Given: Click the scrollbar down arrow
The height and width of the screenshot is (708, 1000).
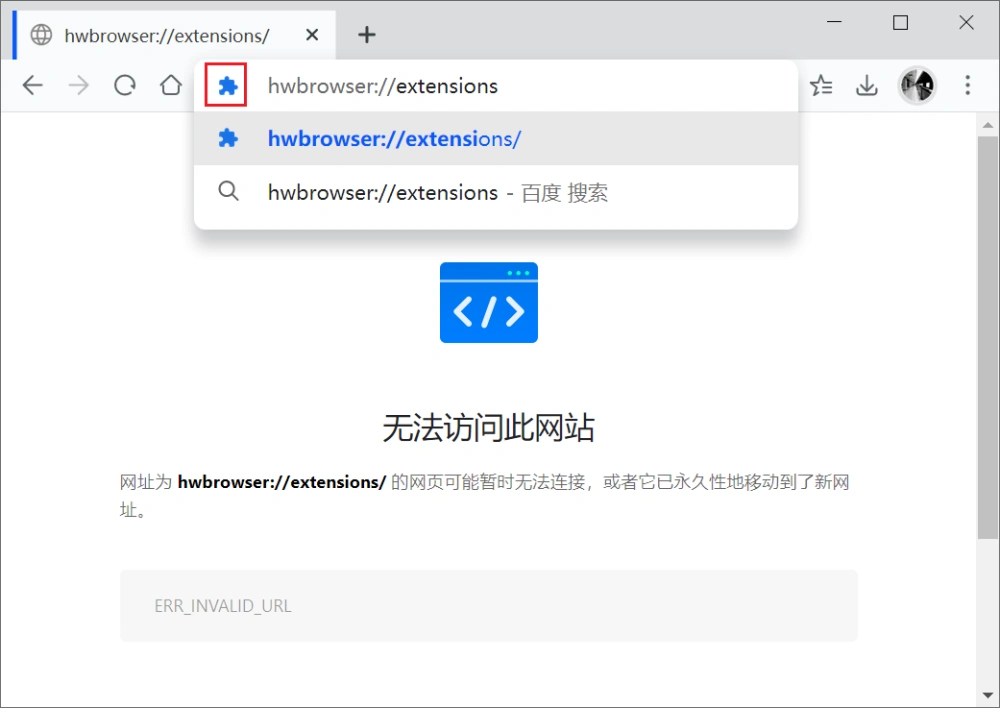Looking at the screenshot, I should 988,695.
